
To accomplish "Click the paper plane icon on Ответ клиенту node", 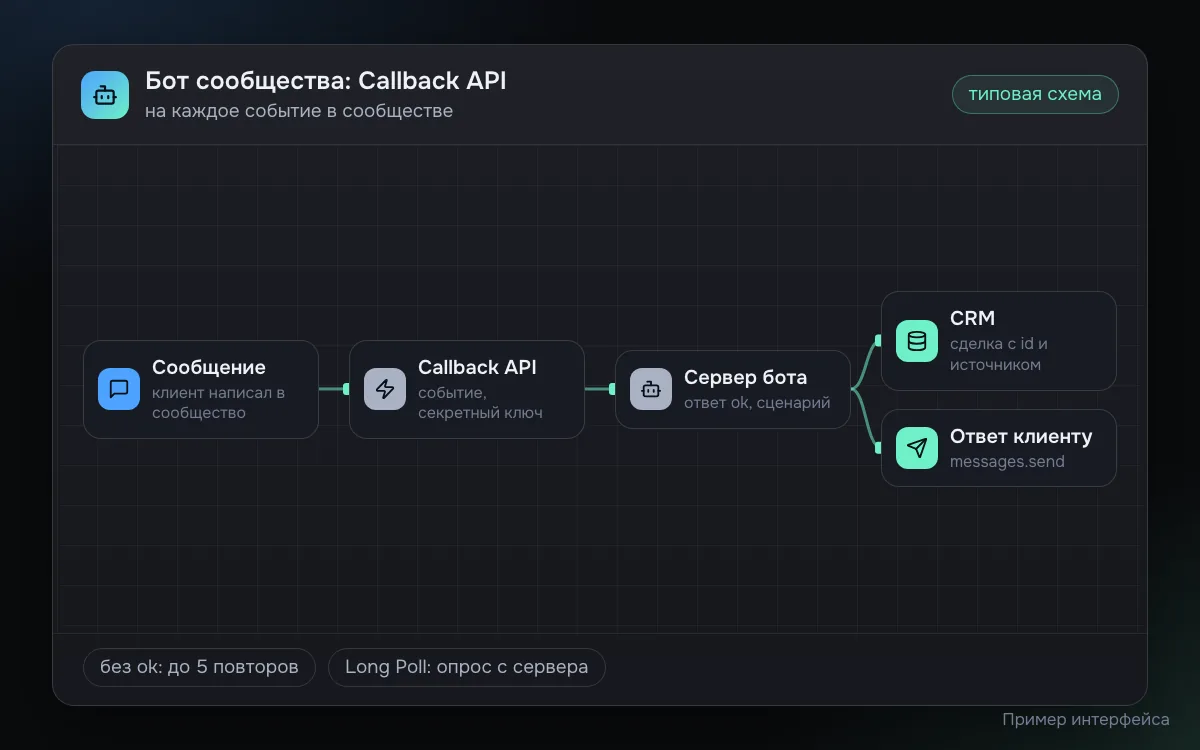I will [917, 448].
